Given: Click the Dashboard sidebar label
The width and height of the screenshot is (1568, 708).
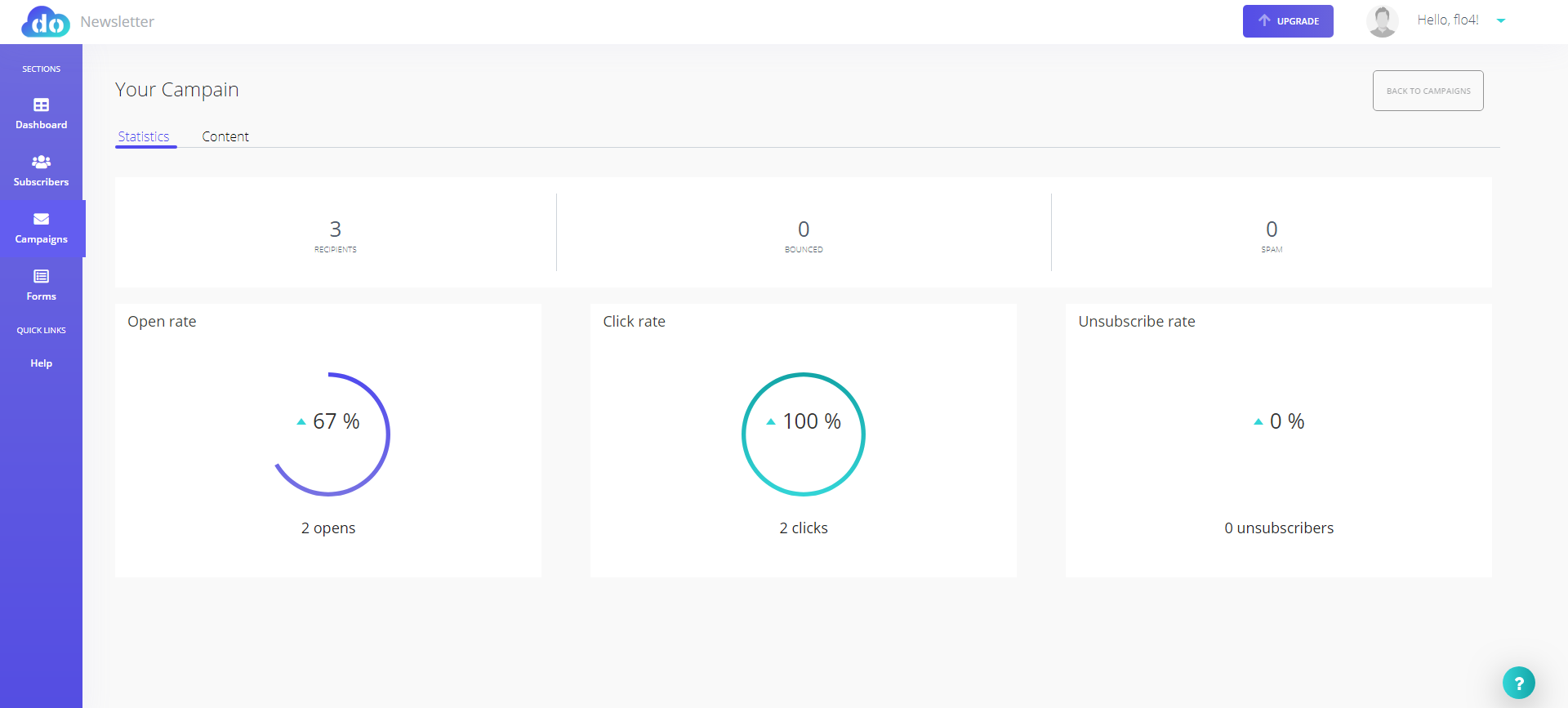Looking at the screenshot, I should click(x=41, y=125).
